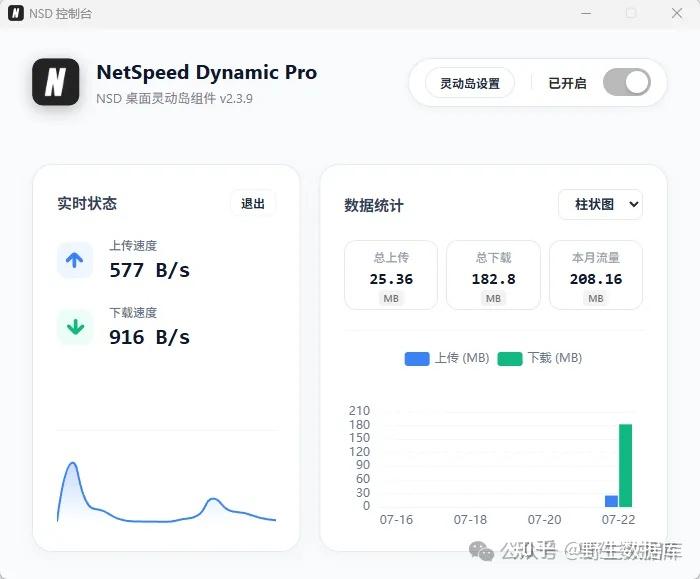Click the 577 B/s upload speed value
700x579 pixels.
click(150, 271)
